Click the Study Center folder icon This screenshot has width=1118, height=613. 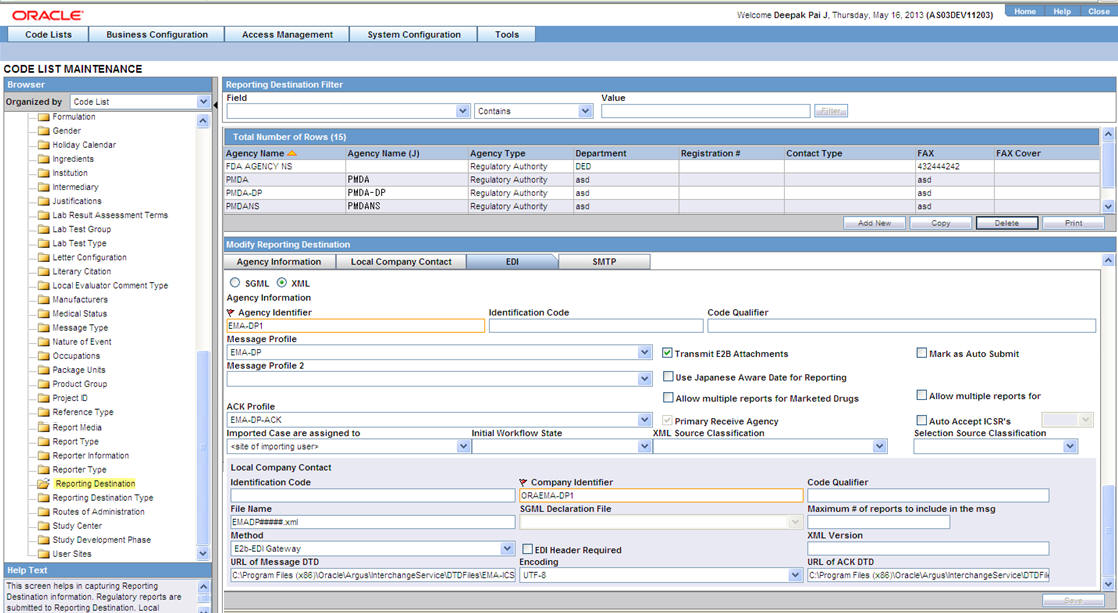pos(45,525)
